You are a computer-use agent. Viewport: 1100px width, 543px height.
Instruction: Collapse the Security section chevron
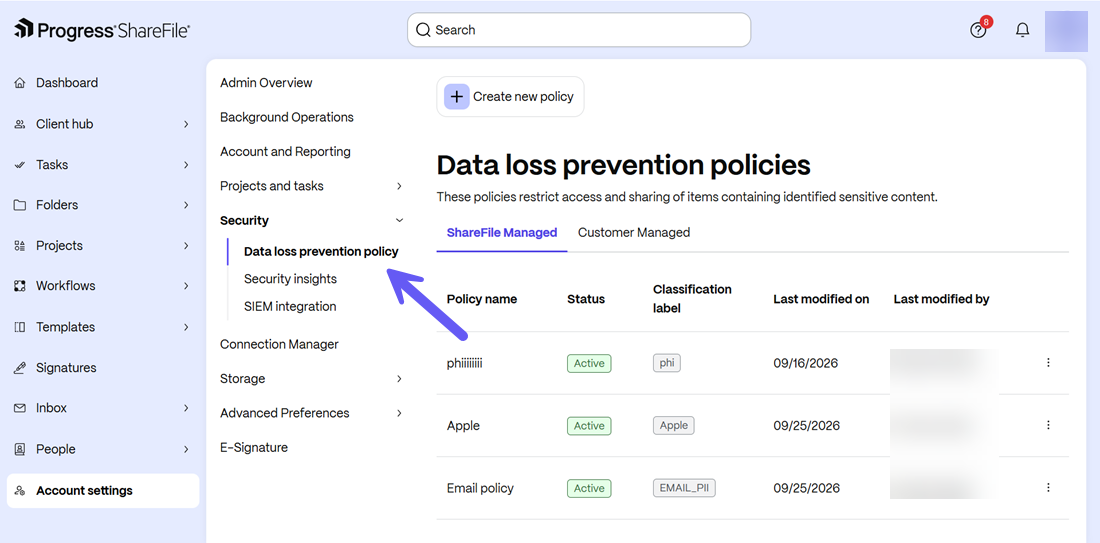click(x=399, y=220)
